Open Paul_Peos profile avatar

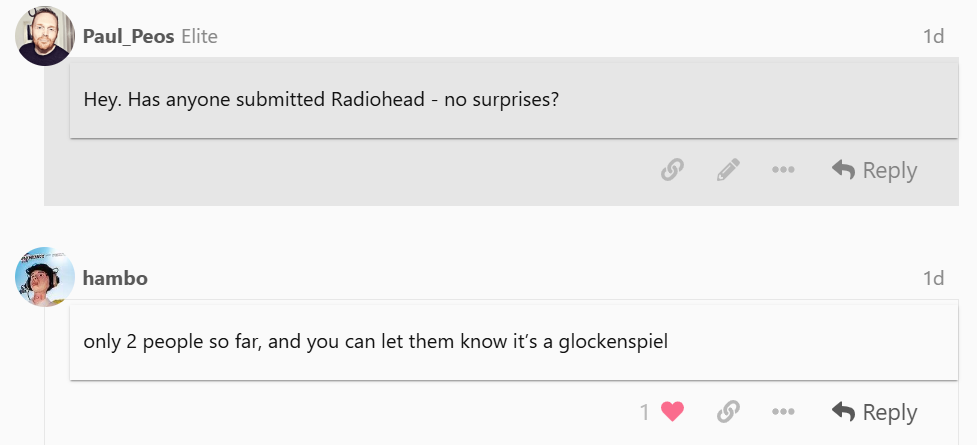pyautogui.click(x=45, y=36)
